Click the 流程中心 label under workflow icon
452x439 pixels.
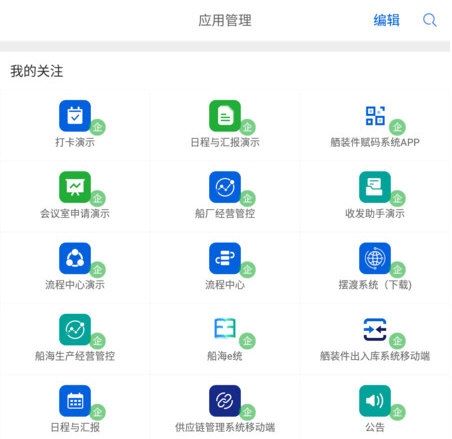coord(225,285)
